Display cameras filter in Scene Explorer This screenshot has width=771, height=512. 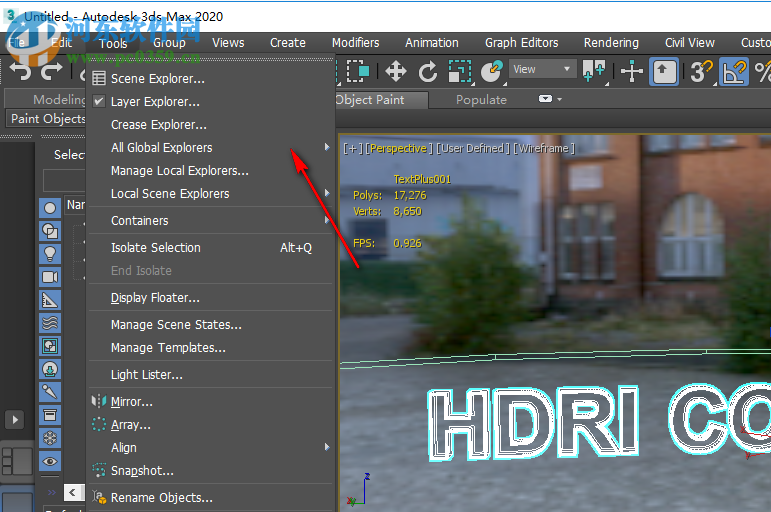pyautogui.click(x=50, y=277)
